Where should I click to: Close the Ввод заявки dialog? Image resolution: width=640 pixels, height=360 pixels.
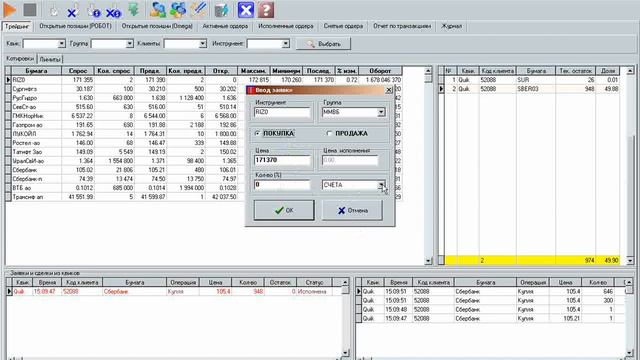(x=389, y=90)
